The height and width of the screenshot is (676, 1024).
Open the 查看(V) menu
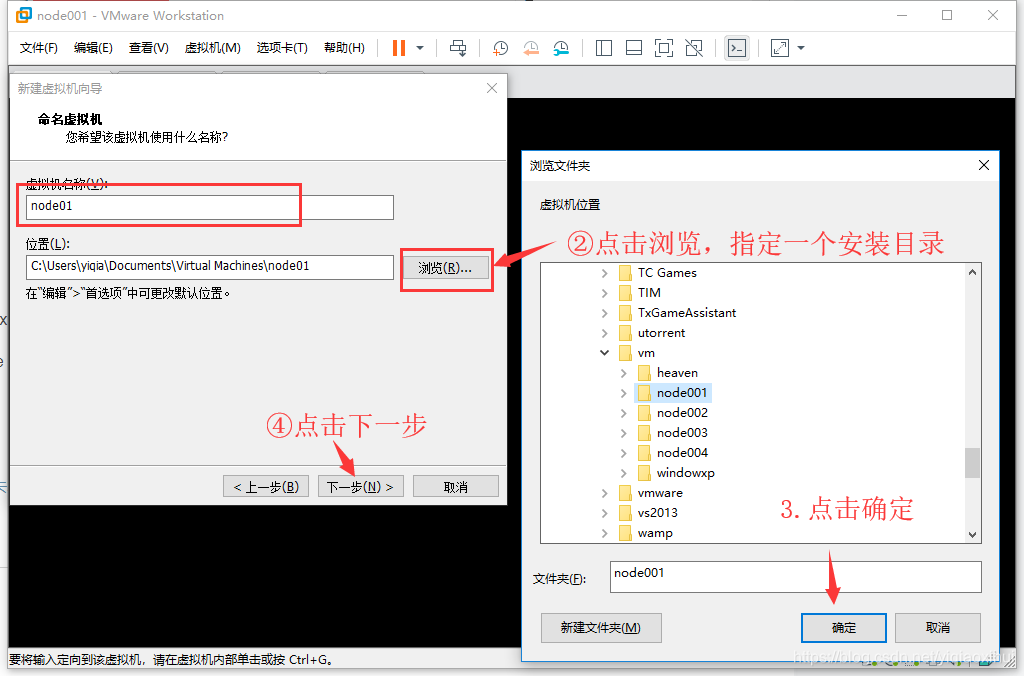pos(148,48)
